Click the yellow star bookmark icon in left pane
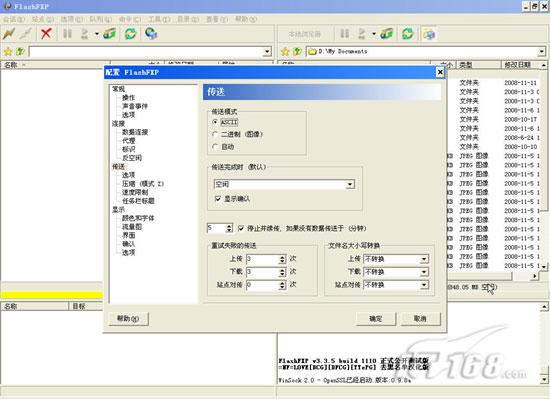This screenshot has width=550, height=399. point(8,52)
